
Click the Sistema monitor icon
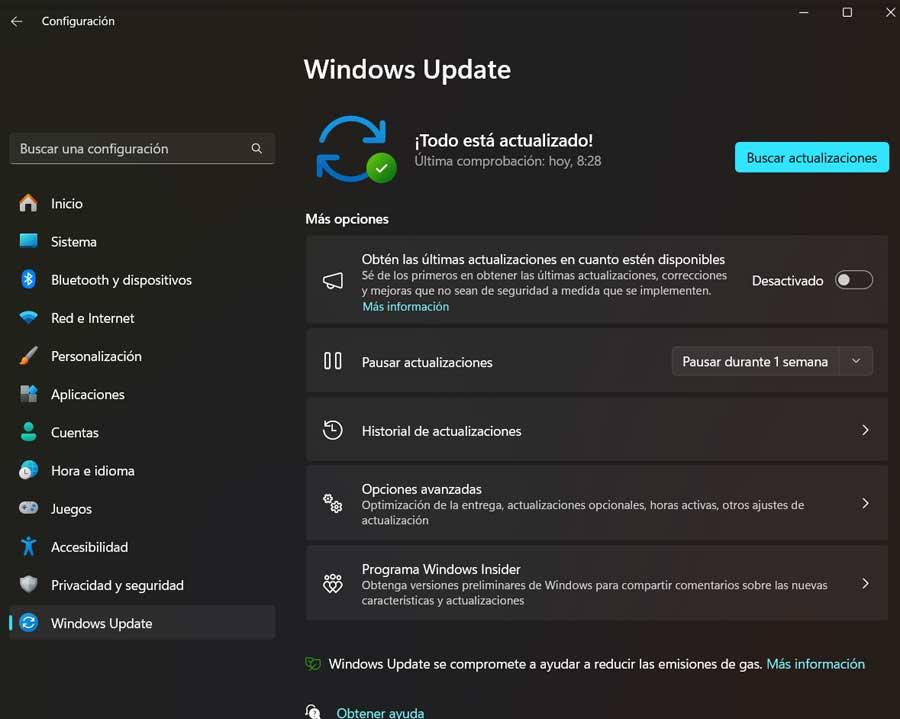(x=28, y=241)
